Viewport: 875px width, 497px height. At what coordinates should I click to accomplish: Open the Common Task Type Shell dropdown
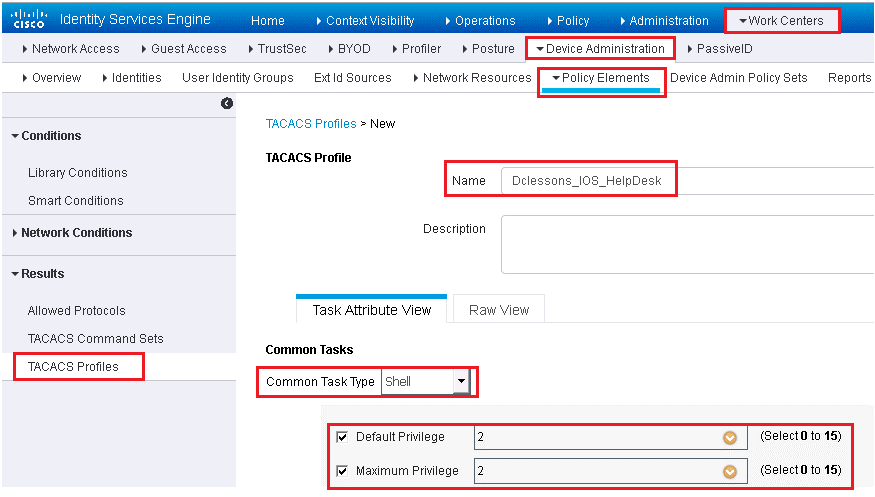(426, 382)
